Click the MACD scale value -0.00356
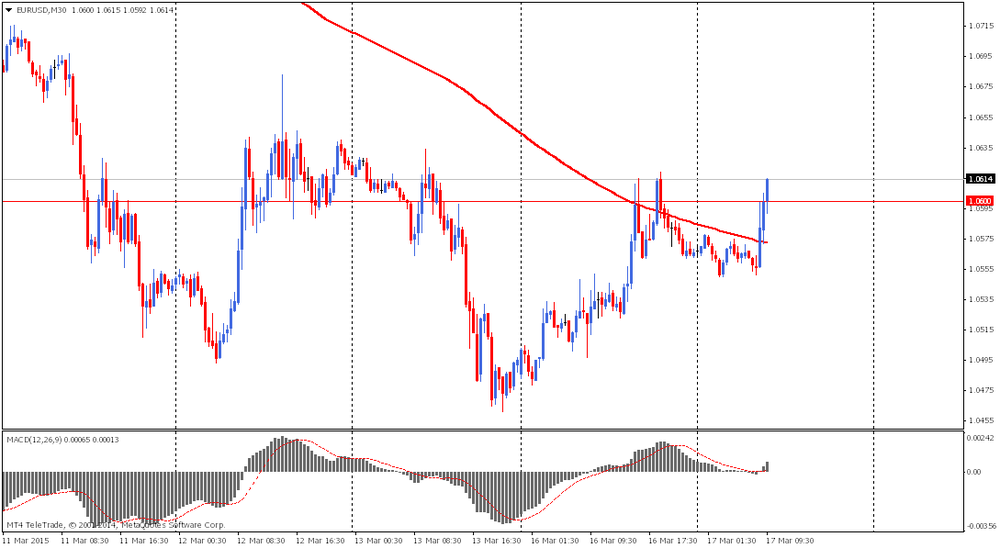 [982, 526]
